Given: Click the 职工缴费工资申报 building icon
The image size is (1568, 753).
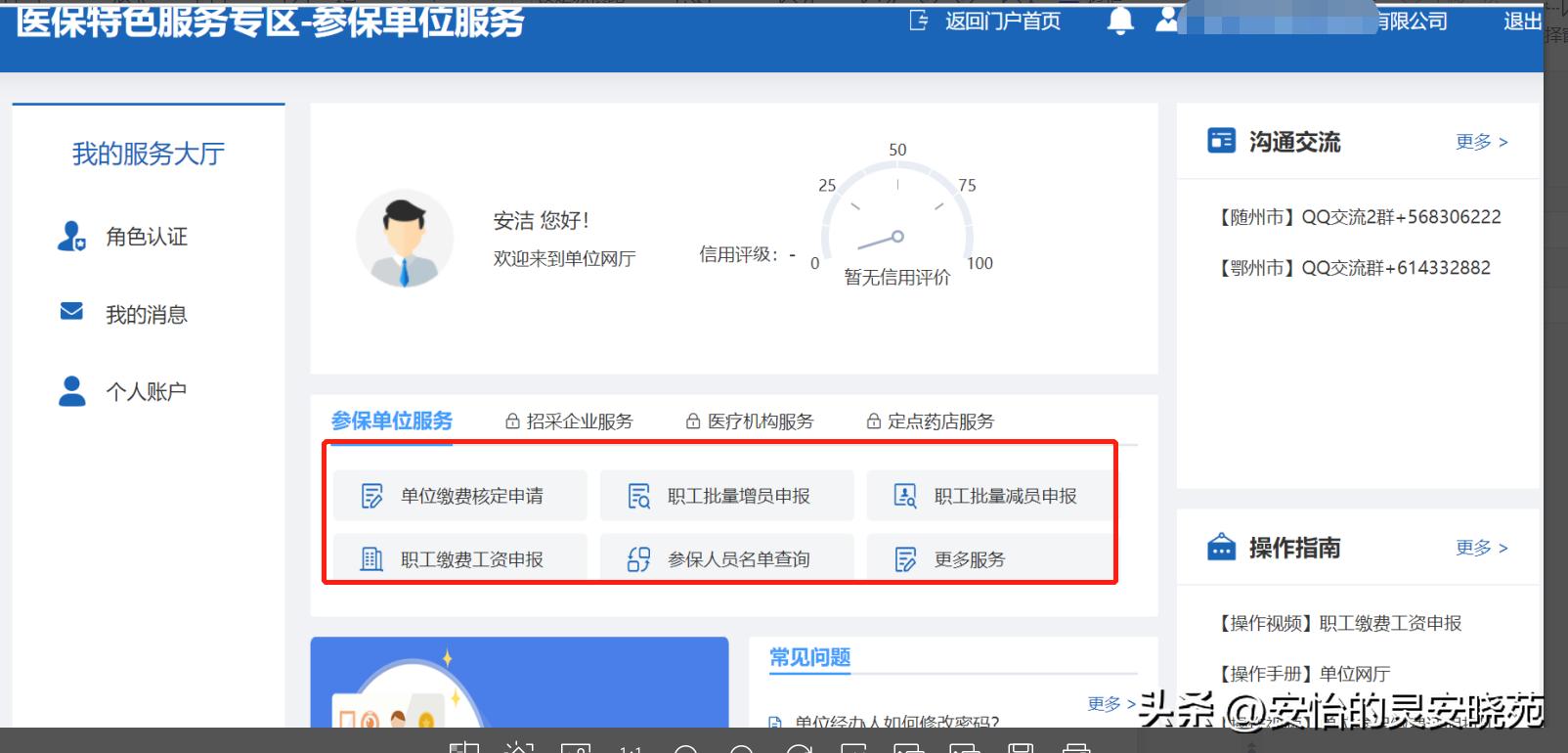Looking at the screenshot, I should 372,559.
